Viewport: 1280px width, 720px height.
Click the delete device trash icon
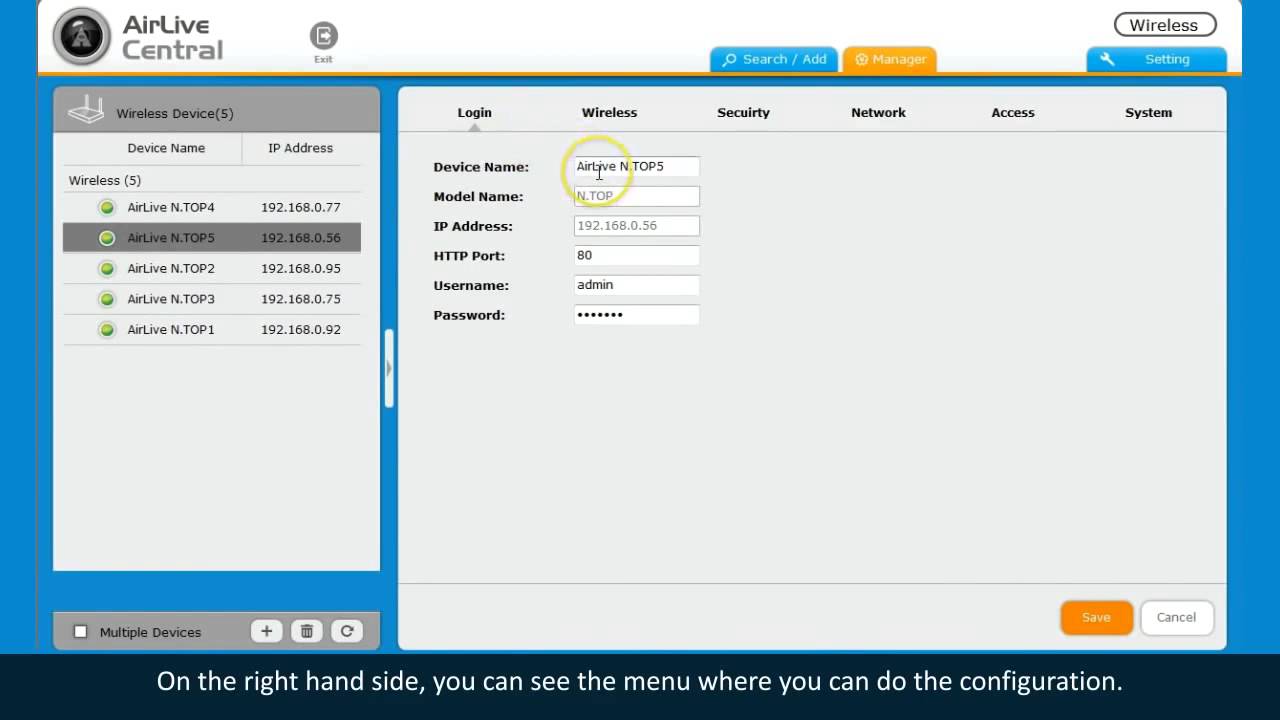coord(307,631)
